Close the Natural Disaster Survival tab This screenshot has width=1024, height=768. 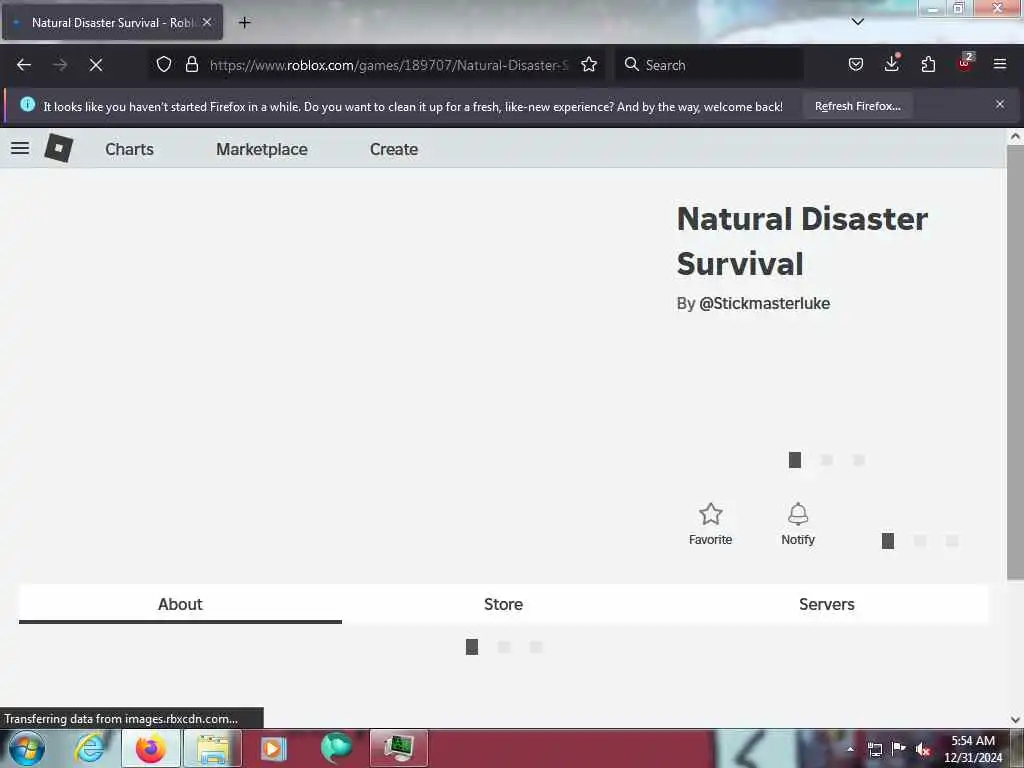point(207,22)
